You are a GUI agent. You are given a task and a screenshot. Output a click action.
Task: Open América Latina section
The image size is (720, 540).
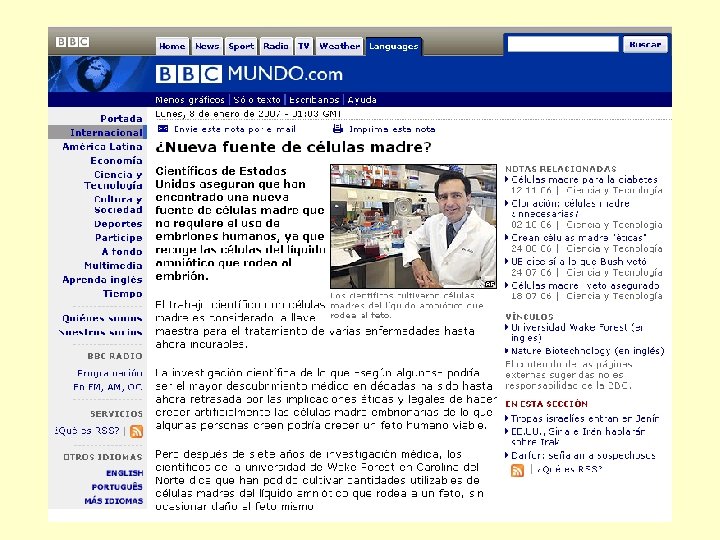[x=102, y=146]
